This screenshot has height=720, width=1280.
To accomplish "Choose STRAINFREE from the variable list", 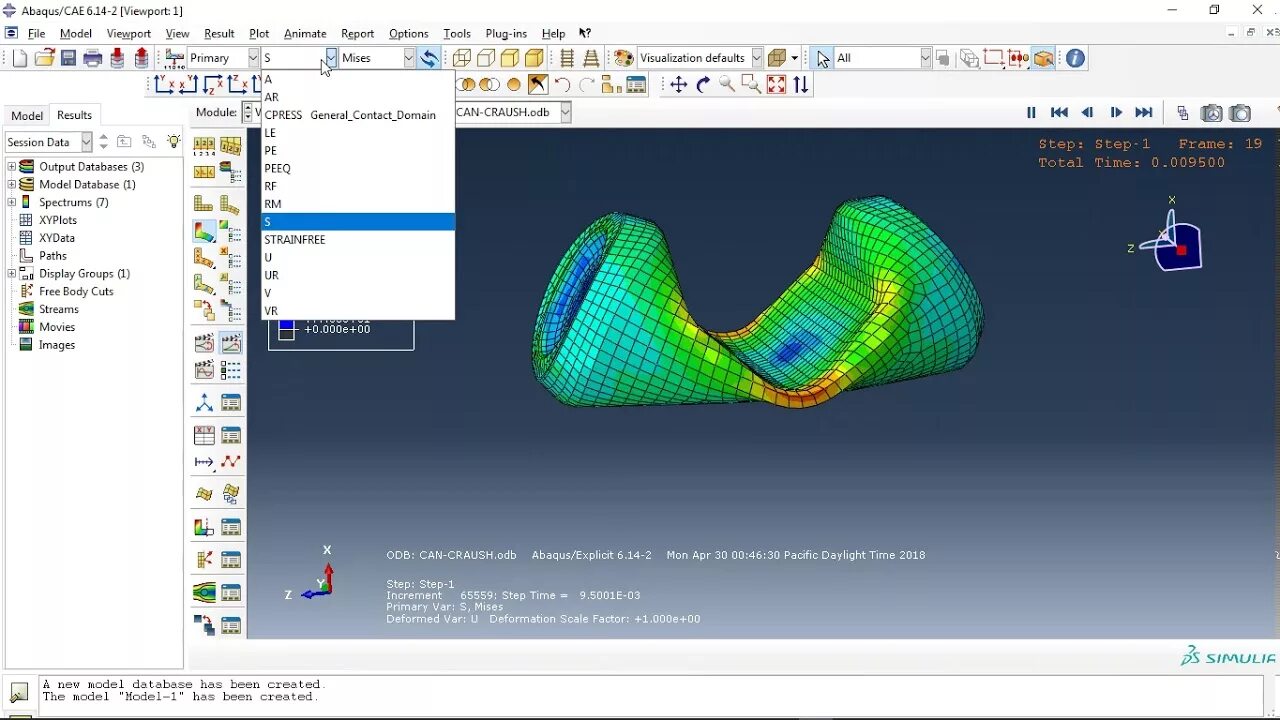I will [x=358, y=239].
